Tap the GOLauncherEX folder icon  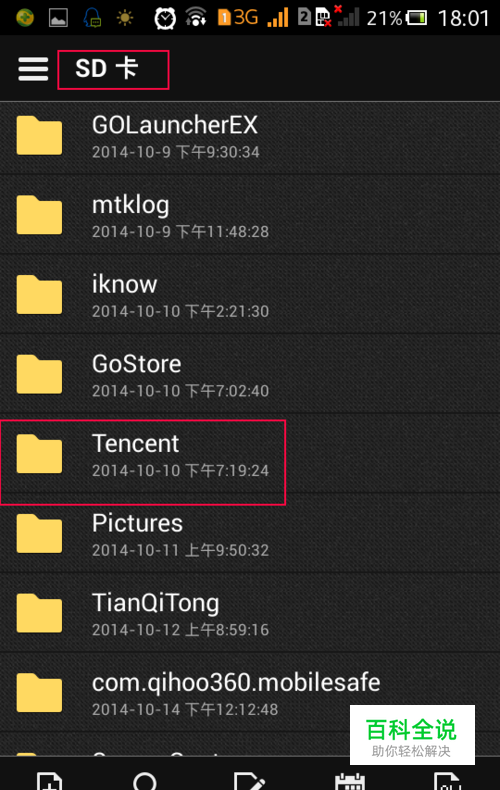(x=39, y=135)
